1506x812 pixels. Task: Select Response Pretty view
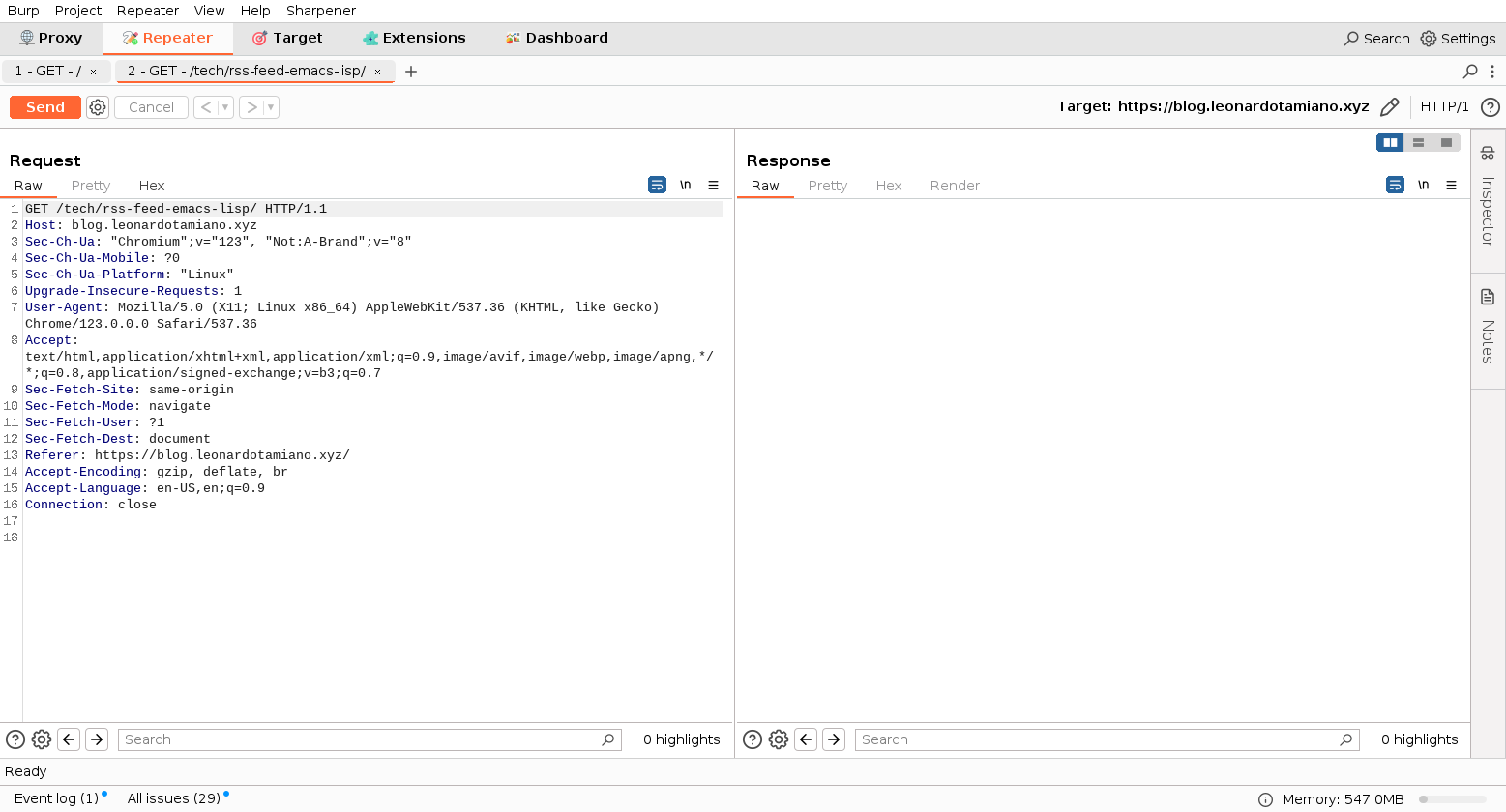(828, 186)
